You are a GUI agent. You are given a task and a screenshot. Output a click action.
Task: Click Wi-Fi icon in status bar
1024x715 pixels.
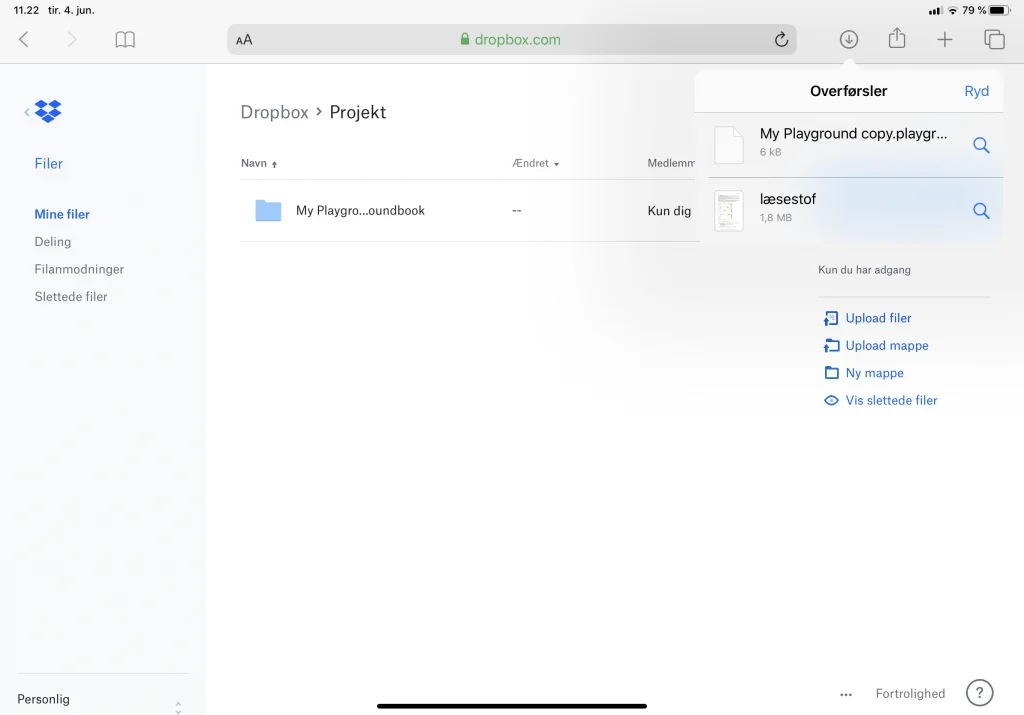point(953,10)
